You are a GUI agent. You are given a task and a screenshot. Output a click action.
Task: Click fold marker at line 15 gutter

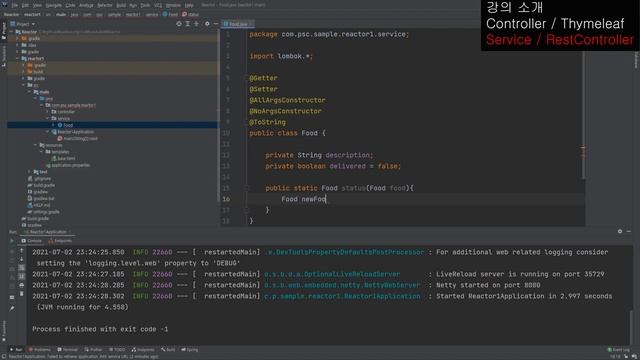246,188
